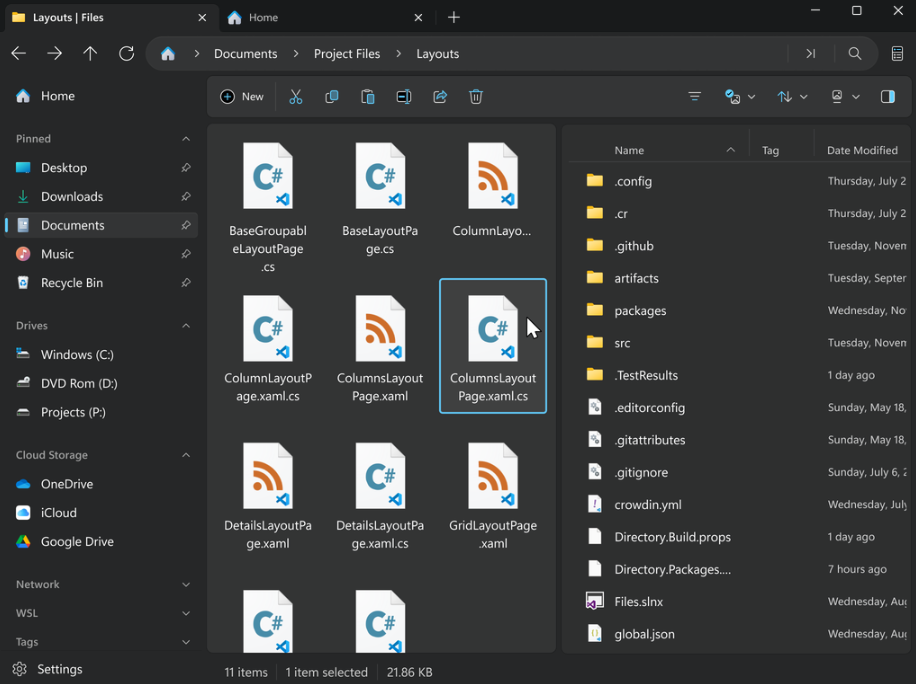Open OneDrive in the sidebar
Screen dimensions: 916x684
(100, 484)
